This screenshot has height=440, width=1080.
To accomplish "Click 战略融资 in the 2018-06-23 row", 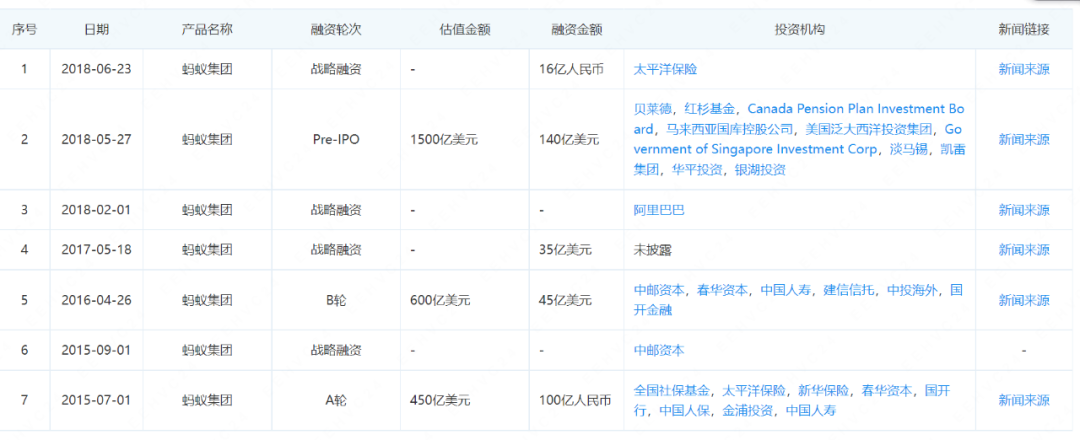I will click(x=336, y=69).
